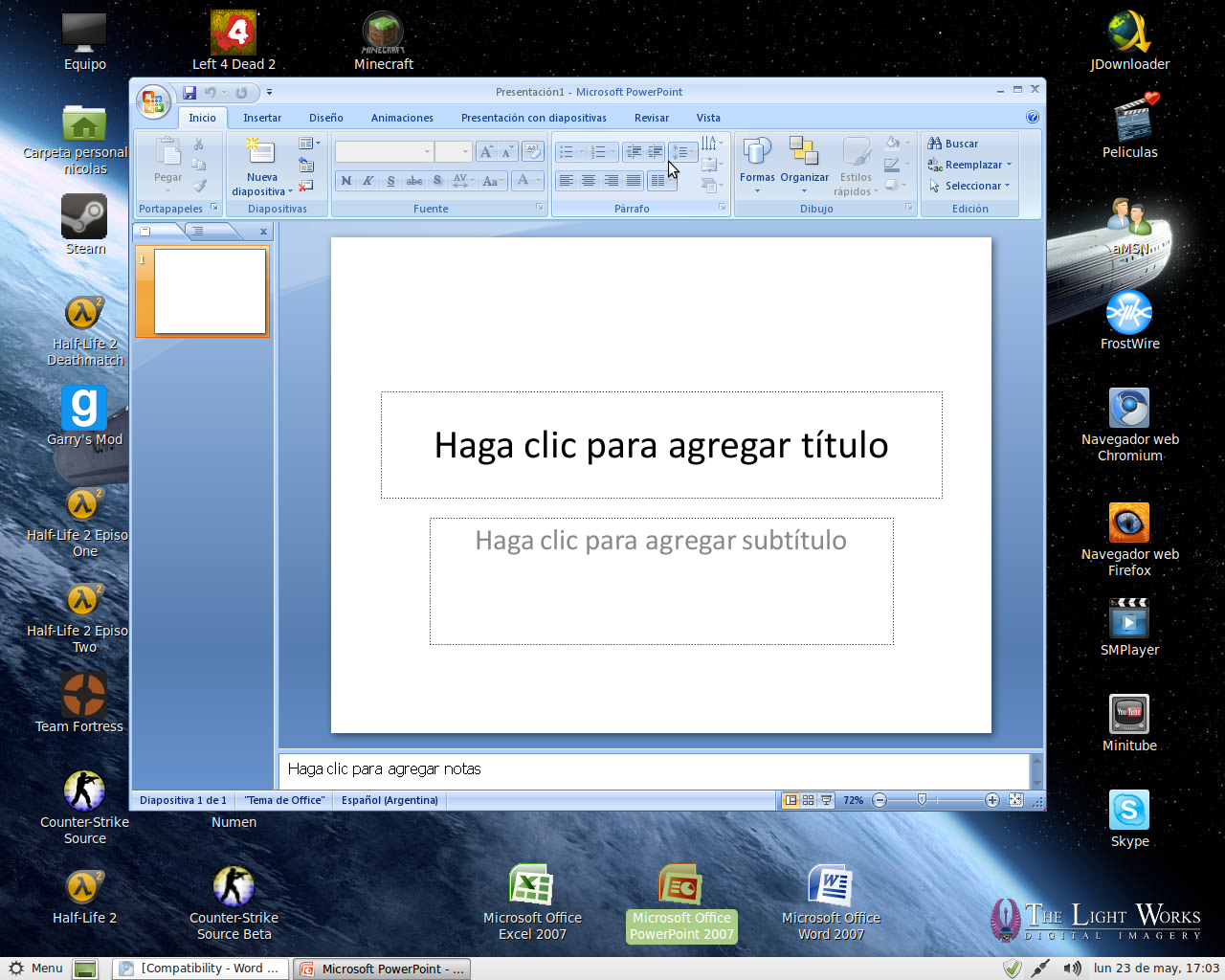Select slide 1 thumbnail in the panel
The image size is (1225, 980).
pos(210,292)
